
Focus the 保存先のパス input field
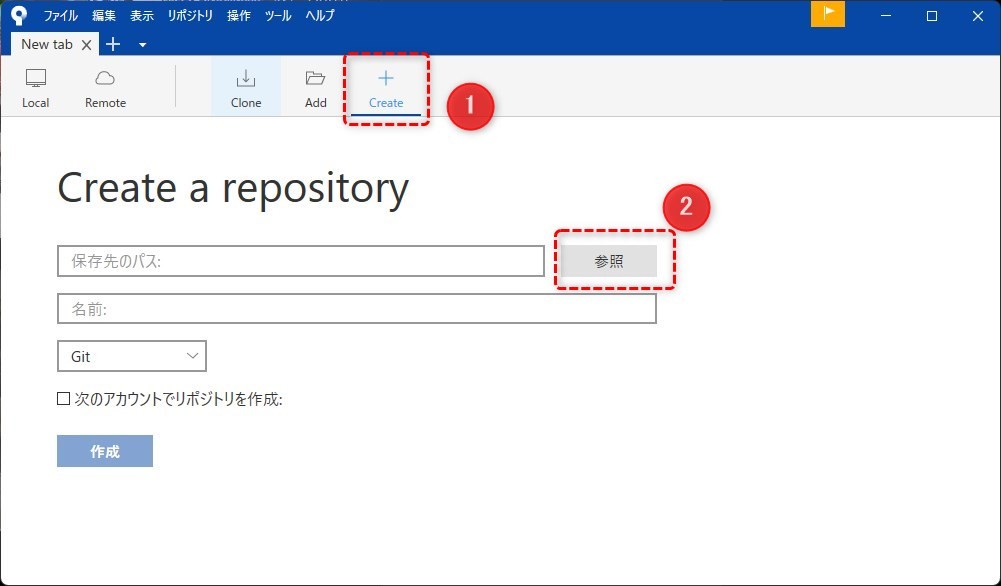tap(301, 261)
